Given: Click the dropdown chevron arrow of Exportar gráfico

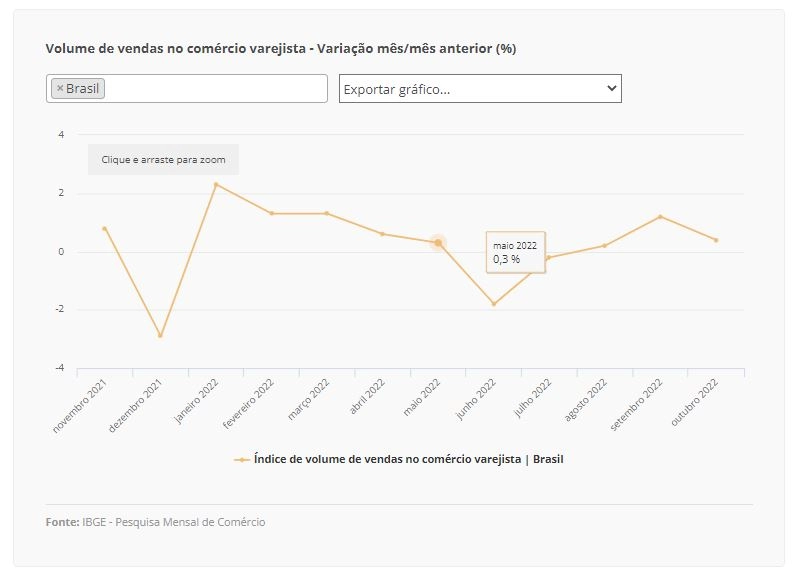Looking at the screenshot, I should tap(611, 88).
